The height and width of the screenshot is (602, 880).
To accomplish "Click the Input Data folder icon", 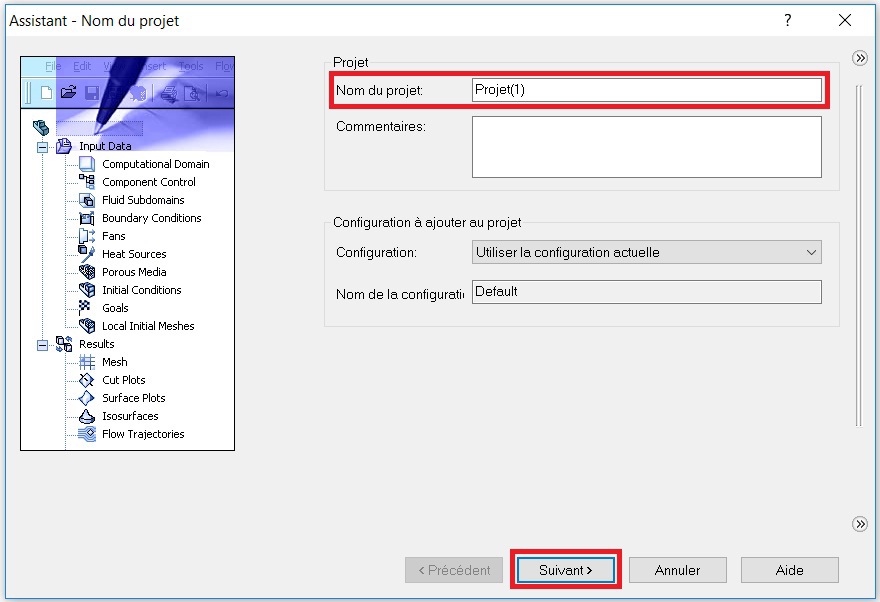I will click(64, 146).
